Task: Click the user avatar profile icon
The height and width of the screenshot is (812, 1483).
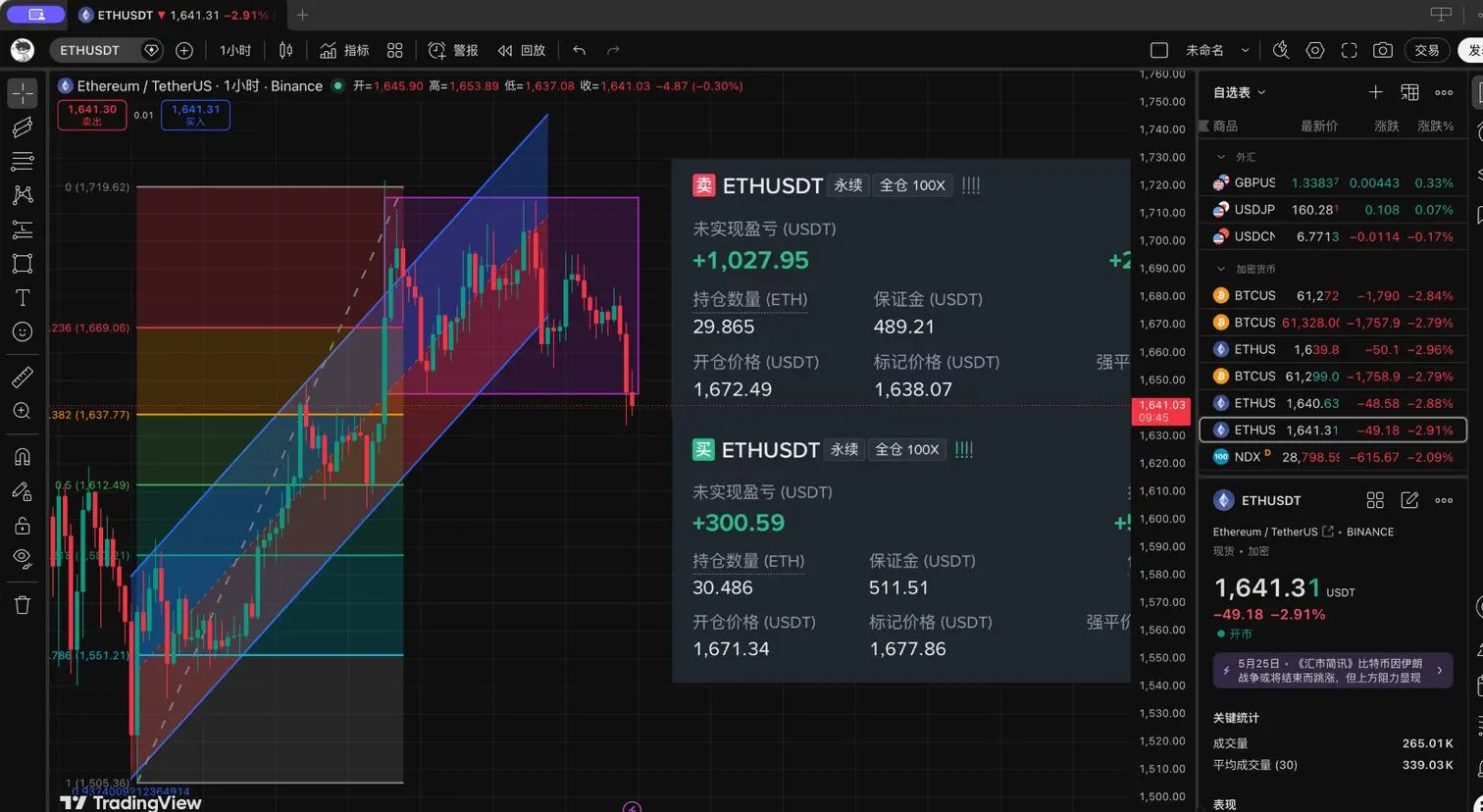Action: pos(23,50)
